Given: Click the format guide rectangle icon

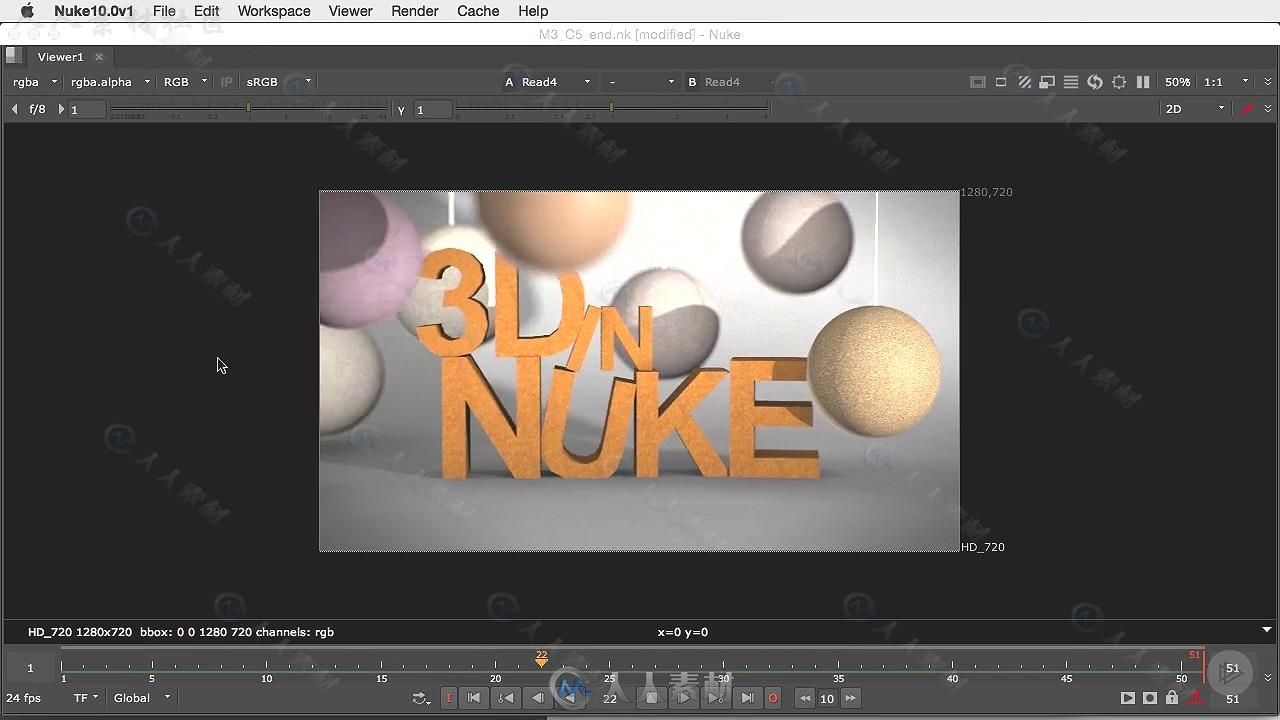Looking at the screenshot, I should click(1001, 82).
